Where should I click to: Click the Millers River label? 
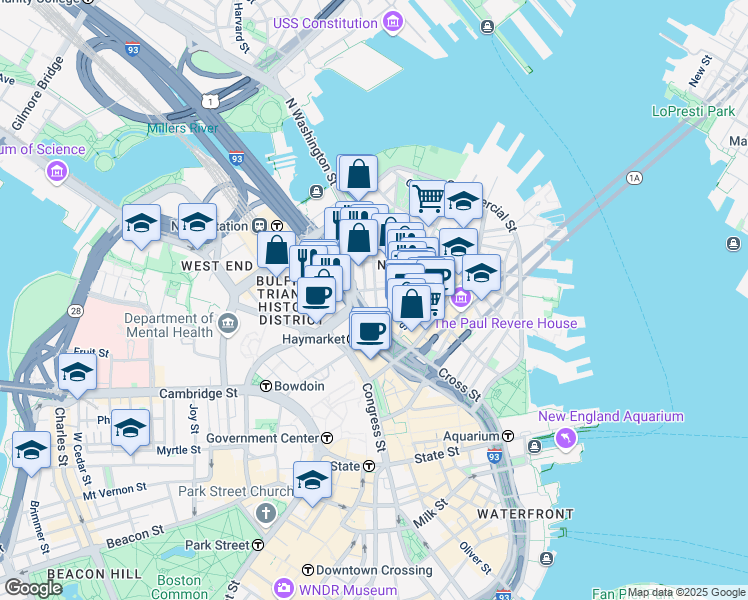click(x=182, y=128)
